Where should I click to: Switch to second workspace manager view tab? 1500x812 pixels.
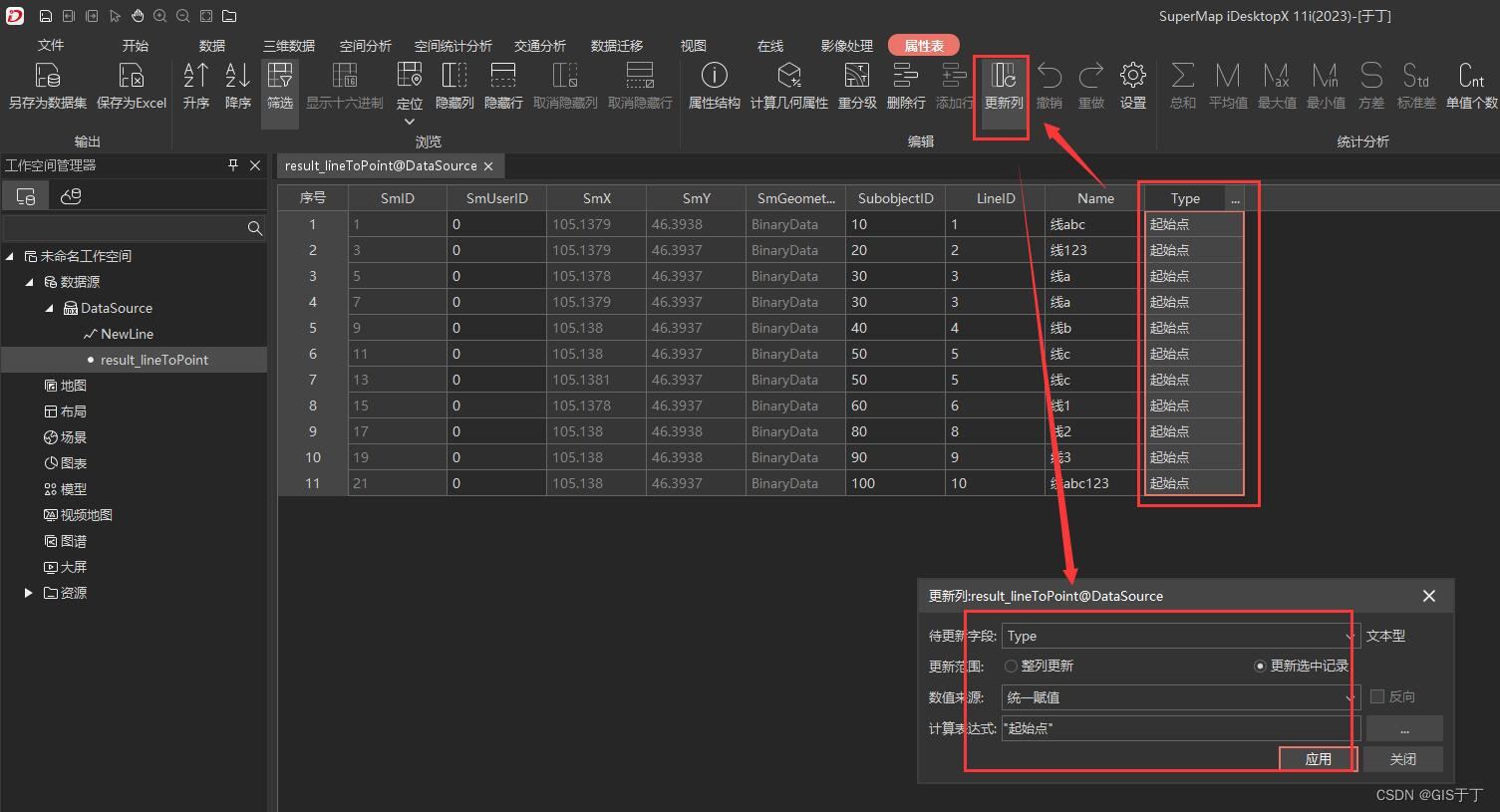point(71,196)
